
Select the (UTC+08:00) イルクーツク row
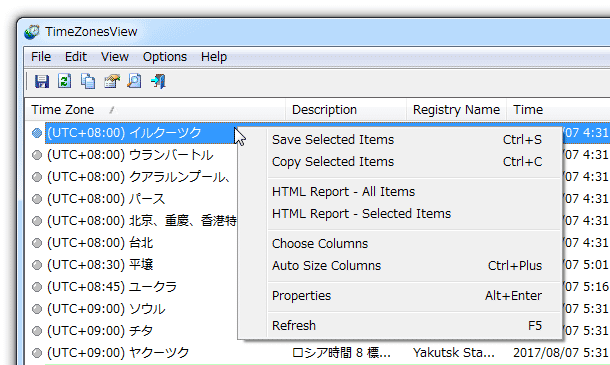[124, 133]
